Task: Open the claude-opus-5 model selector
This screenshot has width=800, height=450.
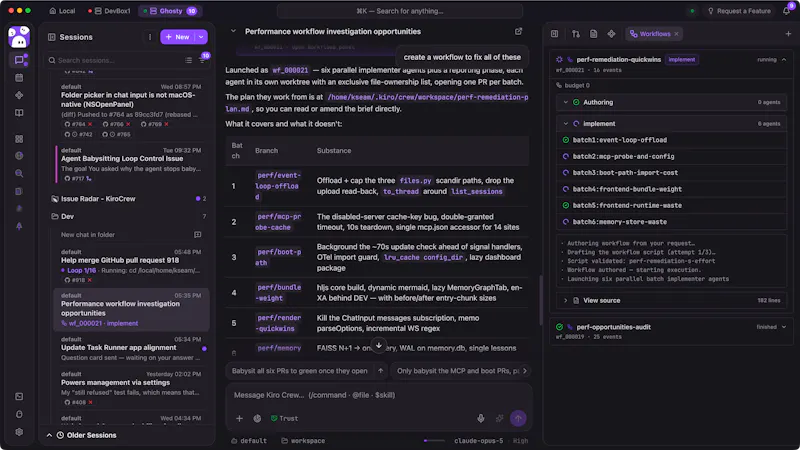Action: pos(479,441)
